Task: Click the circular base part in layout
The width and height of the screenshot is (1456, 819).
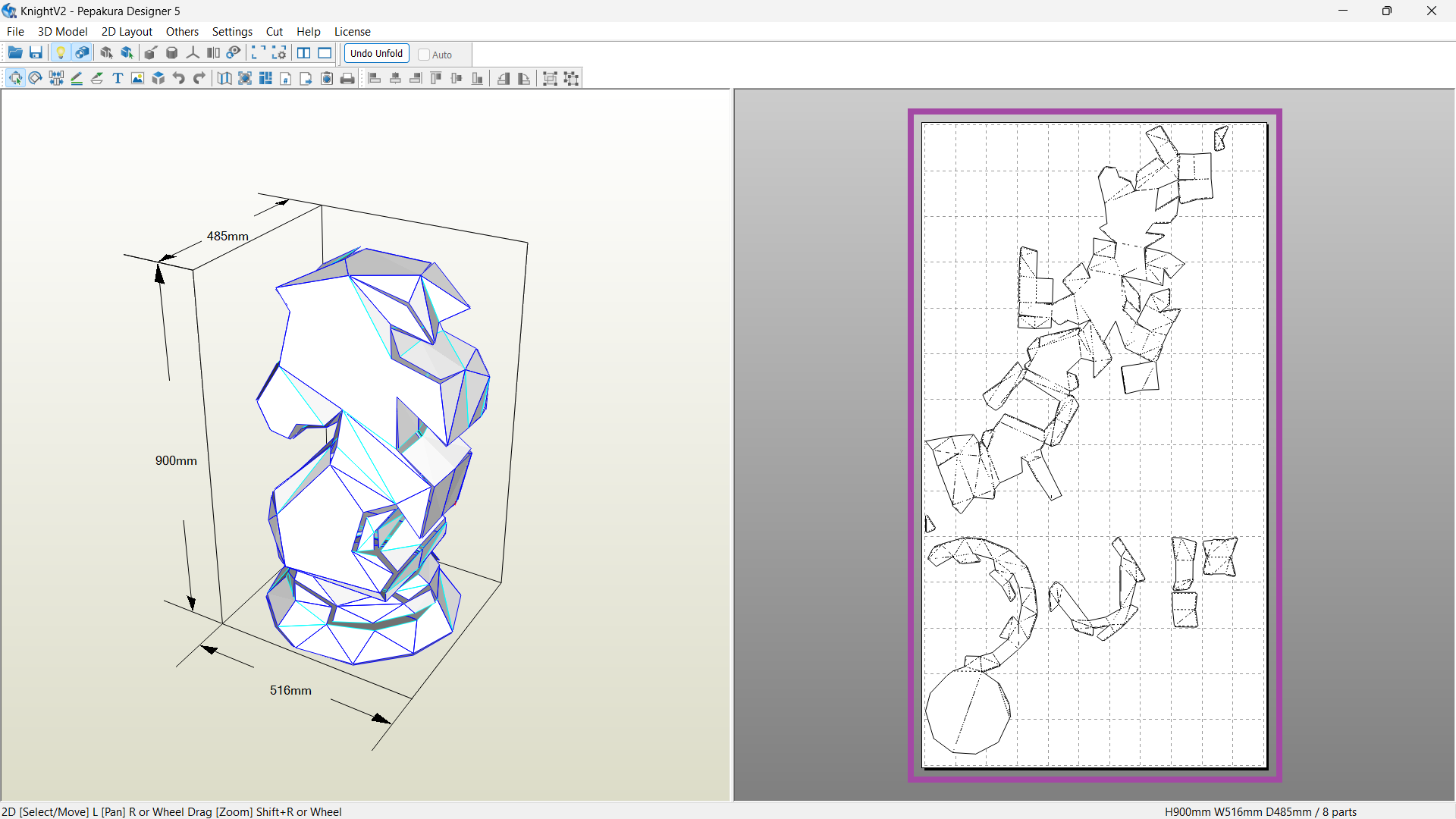Action: tap(967, 713)
